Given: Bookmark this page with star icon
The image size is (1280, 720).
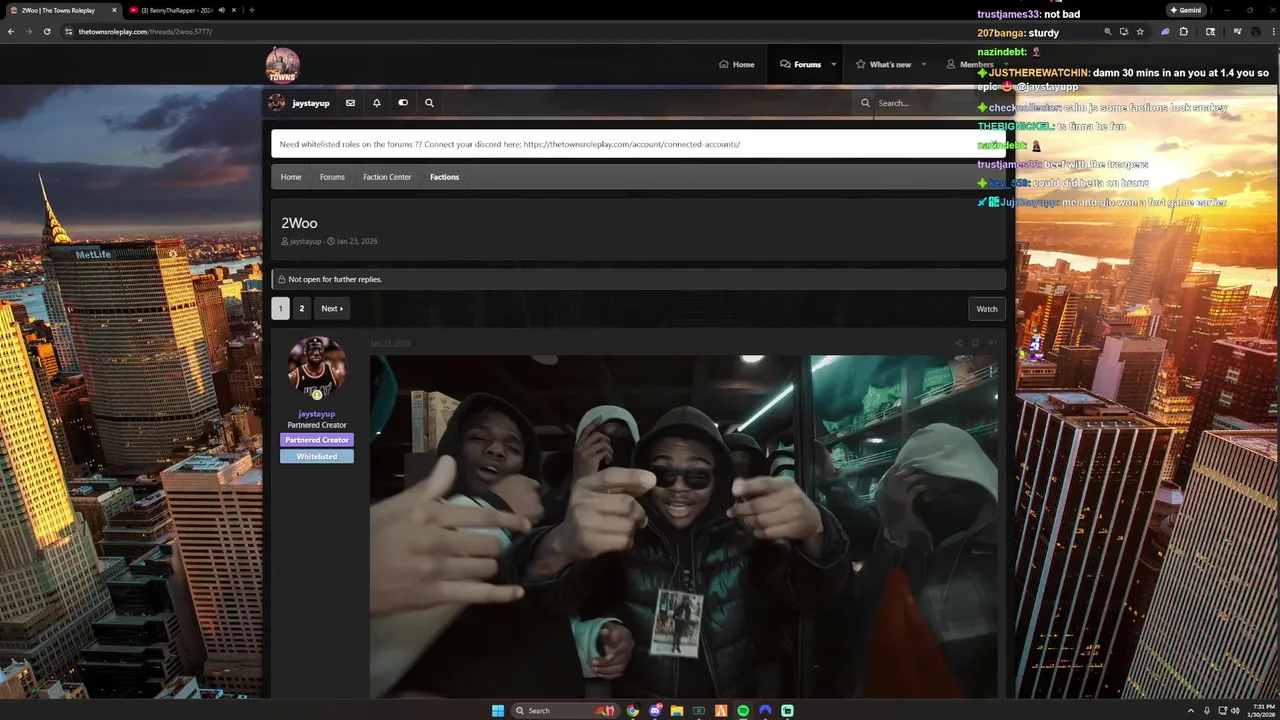Looking at the screenshot, I should pyautogui.click(x=1140, y=31).
